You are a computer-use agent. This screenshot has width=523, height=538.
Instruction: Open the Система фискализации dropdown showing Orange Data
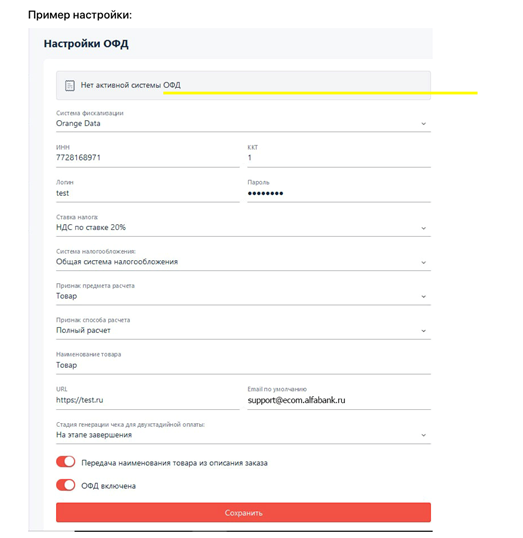tap(243, 121)
